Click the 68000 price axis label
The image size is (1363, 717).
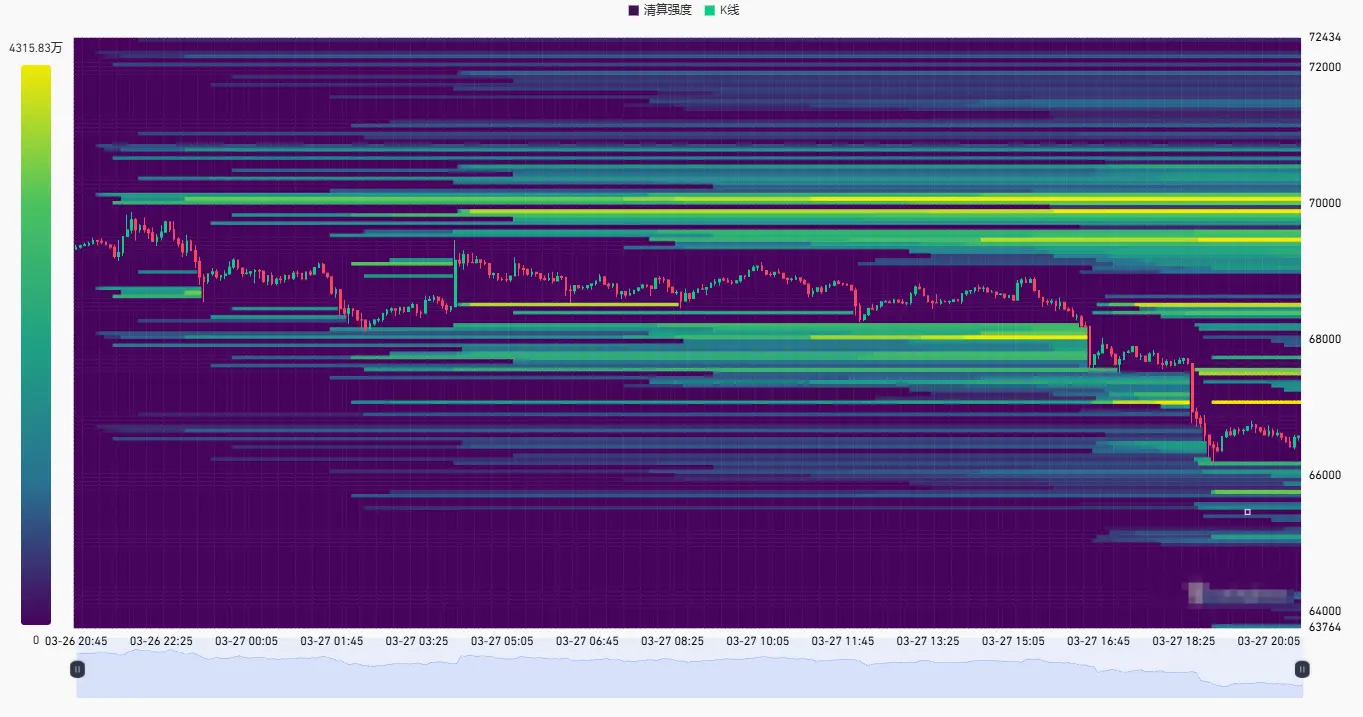click(1325, 339)
